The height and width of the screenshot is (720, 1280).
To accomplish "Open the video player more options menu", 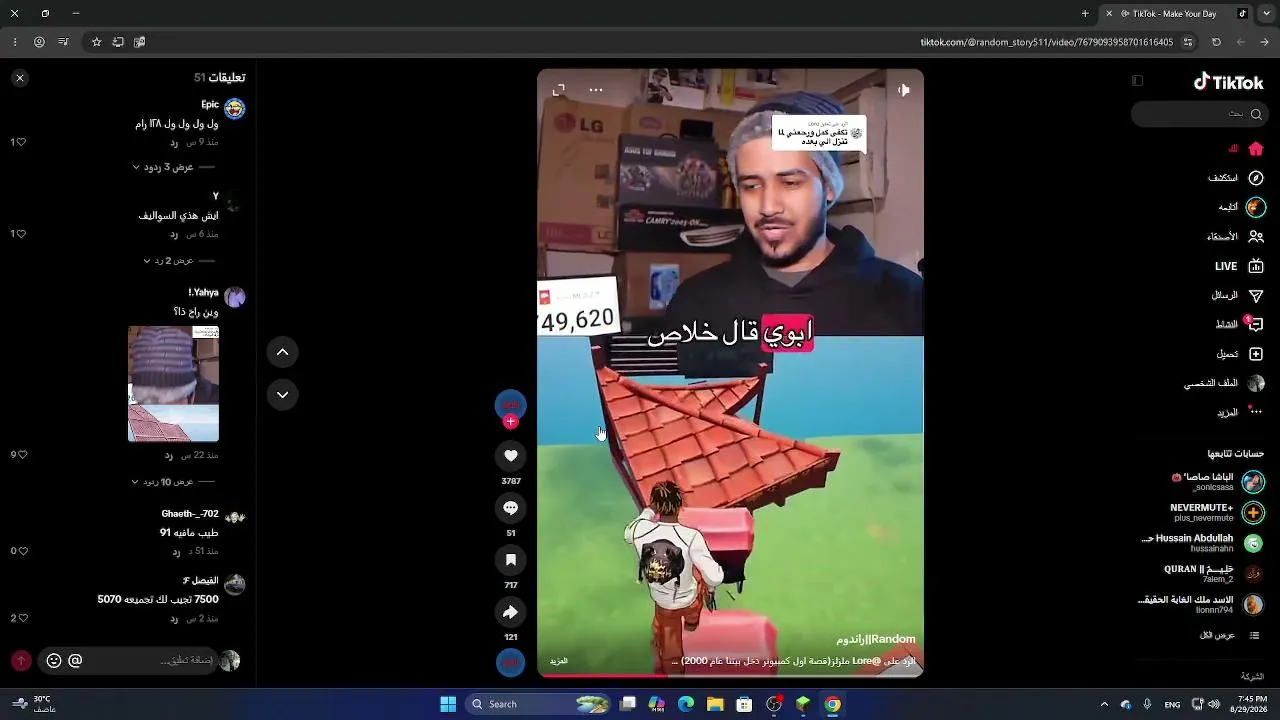I will click(596, 90).
